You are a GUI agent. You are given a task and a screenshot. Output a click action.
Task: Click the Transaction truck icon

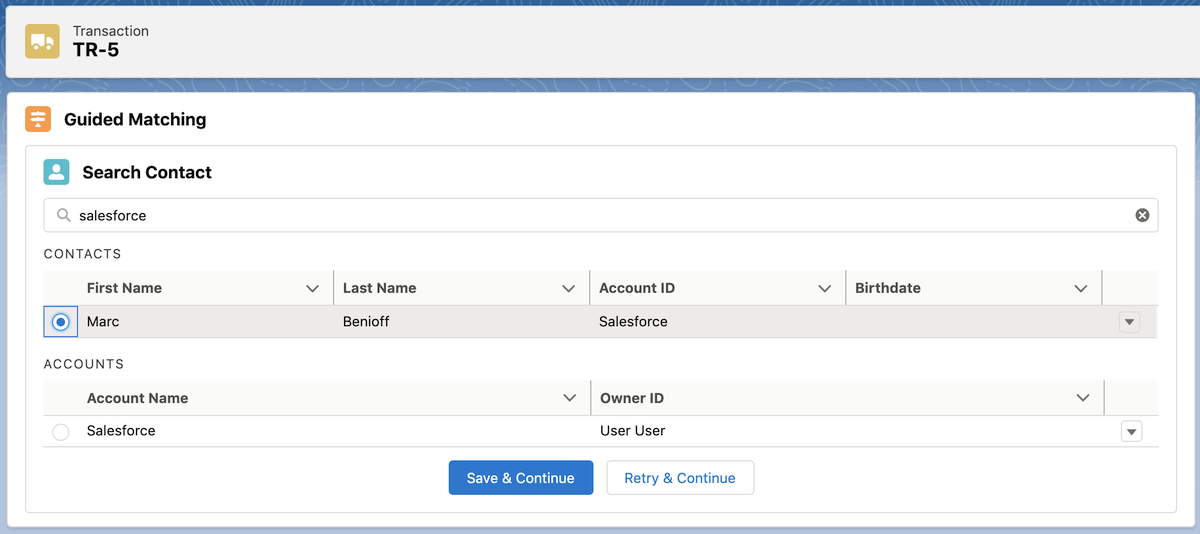[42, 41]
